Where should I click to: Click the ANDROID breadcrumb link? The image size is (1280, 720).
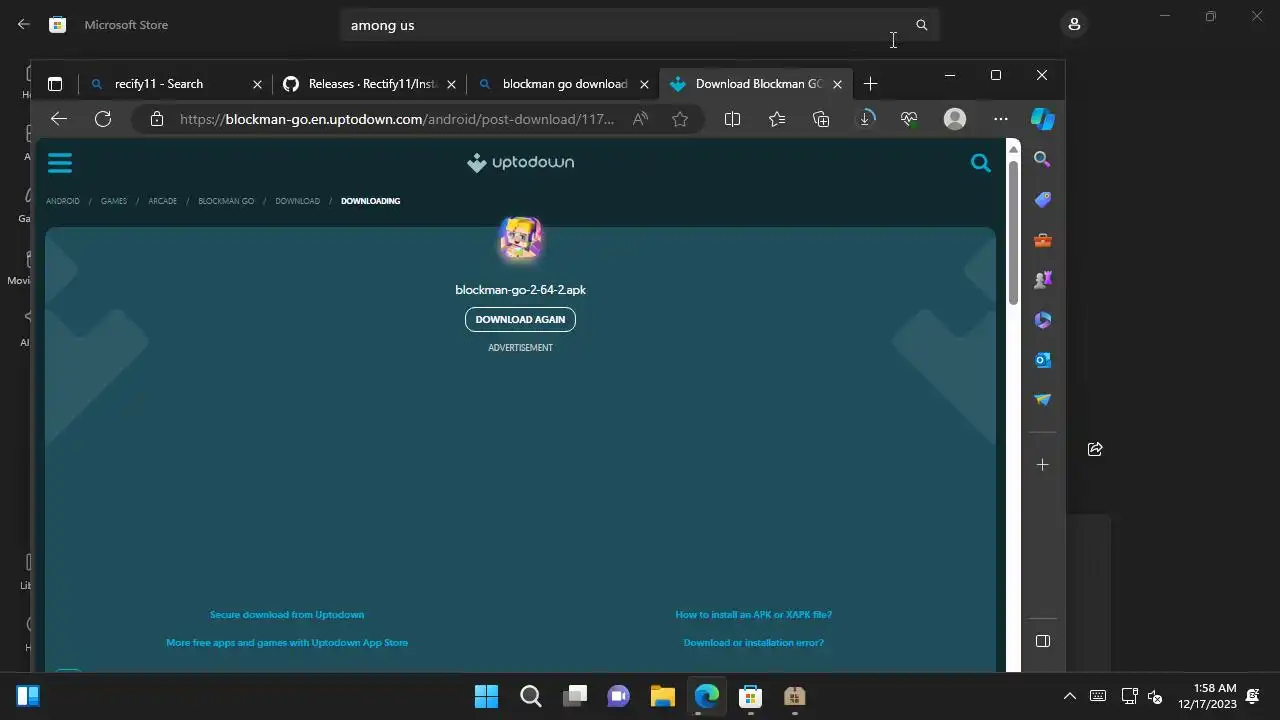pos(62,201)
